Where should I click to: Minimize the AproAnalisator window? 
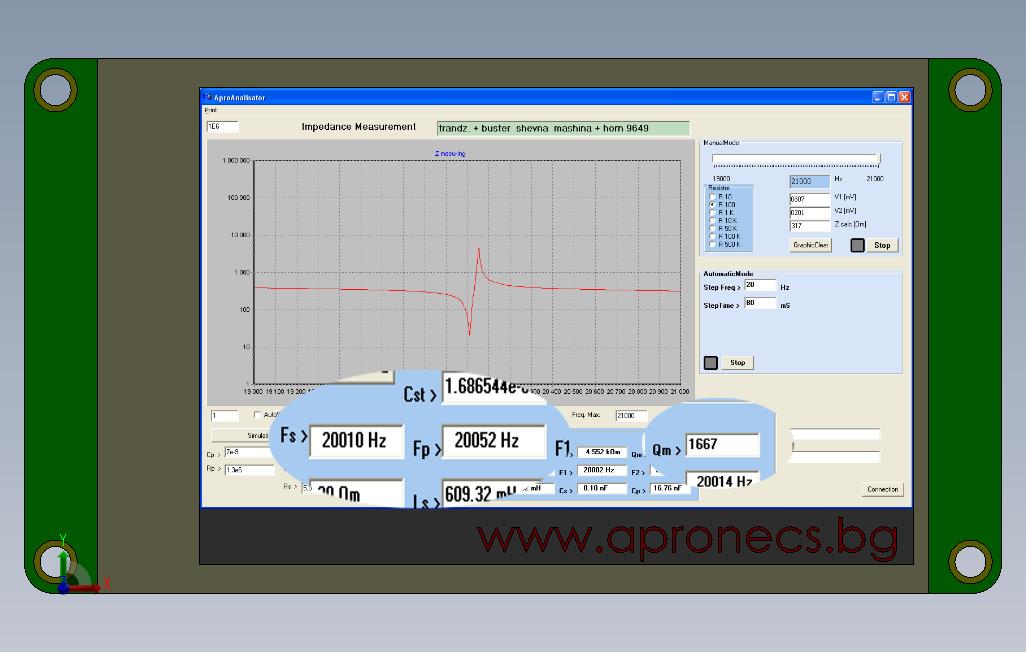pos(878,97)
